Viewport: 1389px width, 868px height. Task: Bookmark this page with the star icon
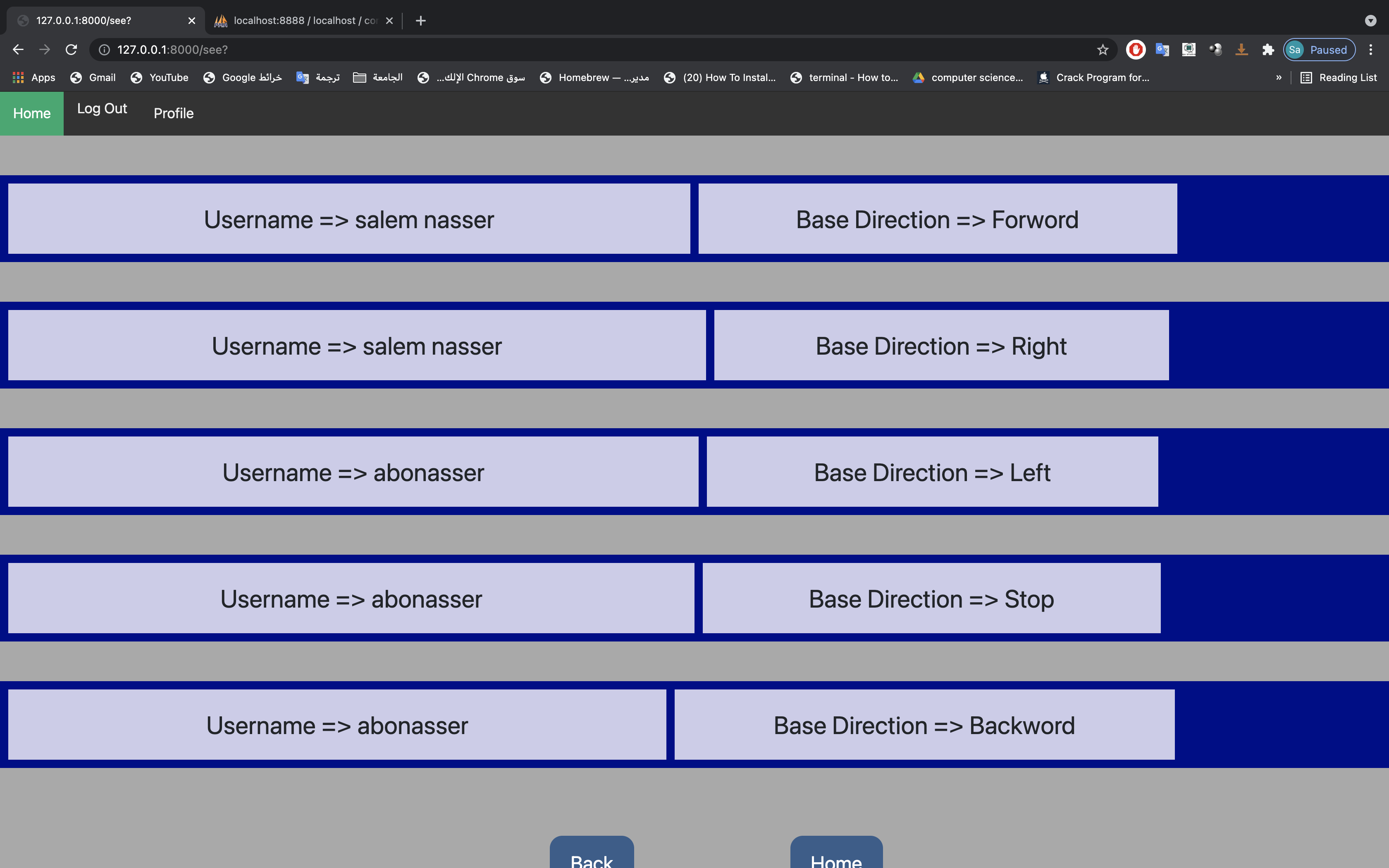[1103, 50]
